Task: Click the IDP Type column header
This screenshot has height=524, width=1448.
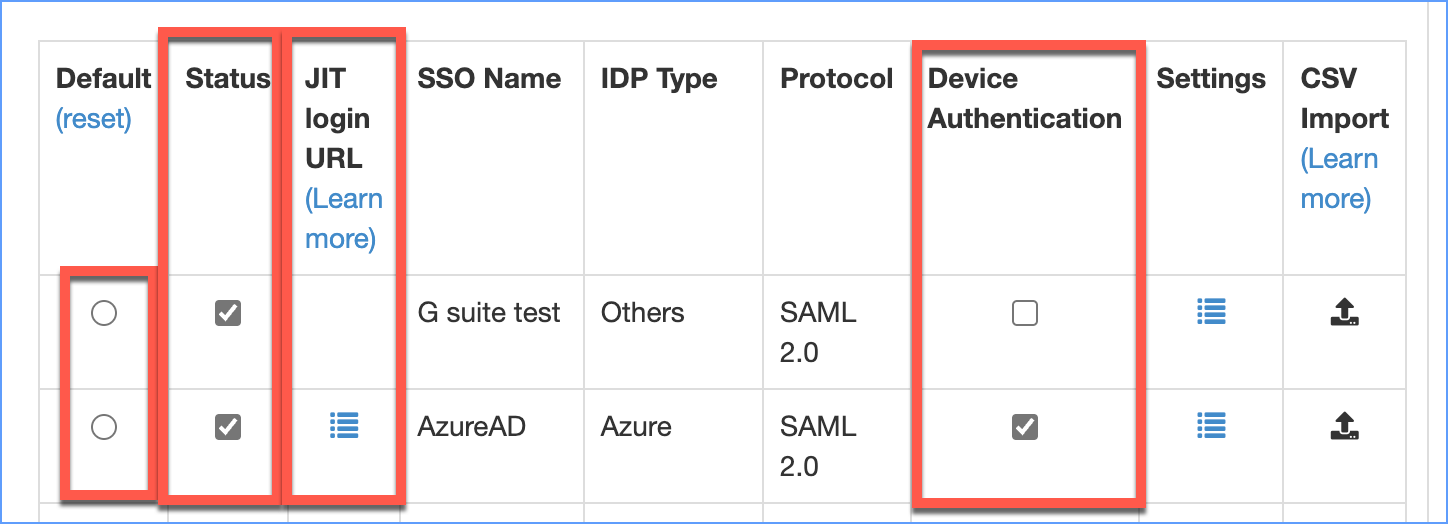Action: [659, 79]
